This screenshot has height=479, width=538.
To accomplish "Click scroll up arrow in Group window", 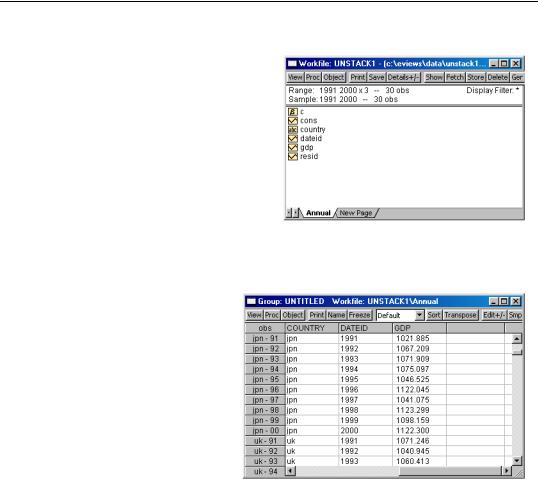I will [517, 339].
